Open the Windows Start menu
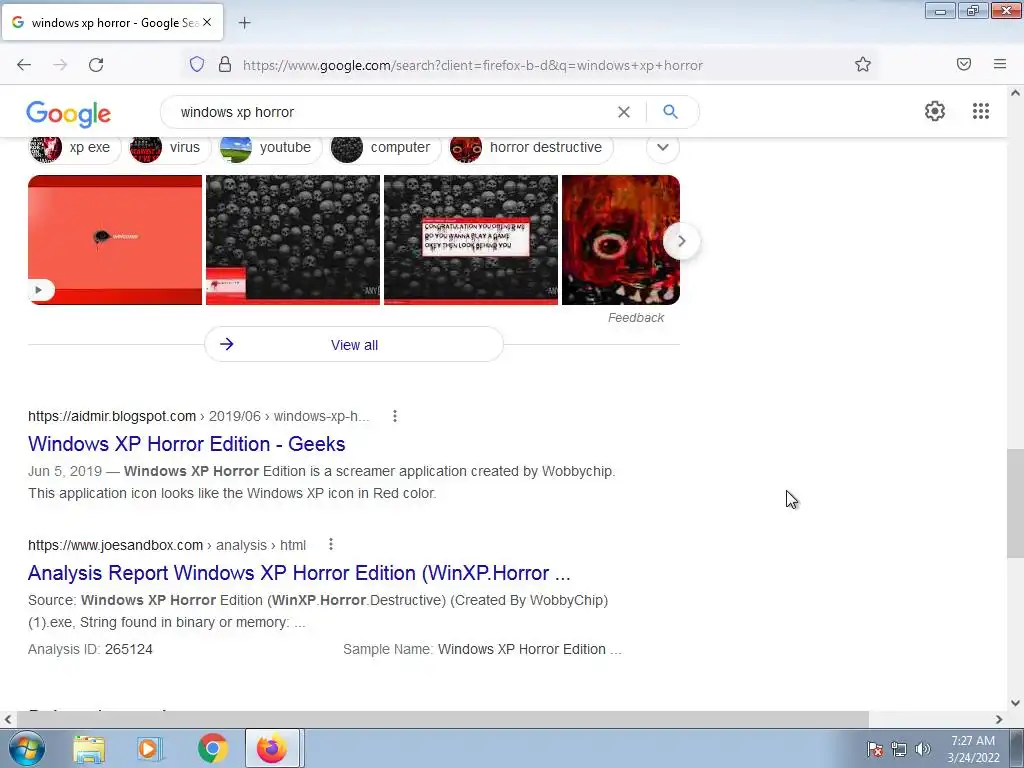The height and width of the screenshot is (768, 1024). click(26, 748)
